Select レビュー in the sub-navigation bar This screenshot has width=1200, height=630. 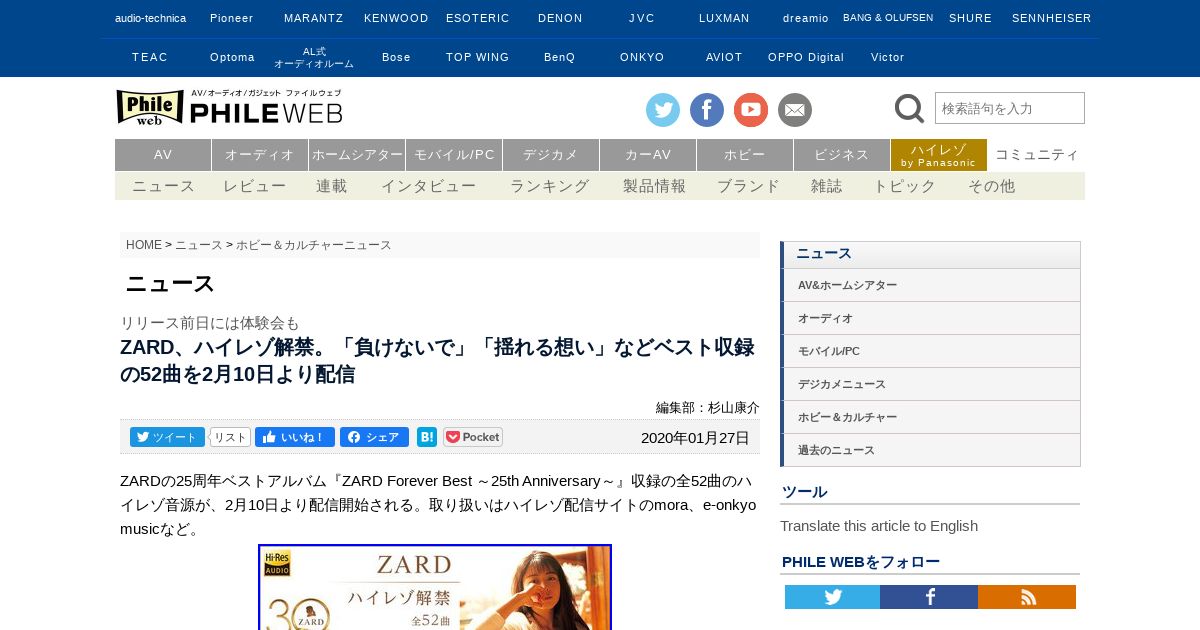255,186
